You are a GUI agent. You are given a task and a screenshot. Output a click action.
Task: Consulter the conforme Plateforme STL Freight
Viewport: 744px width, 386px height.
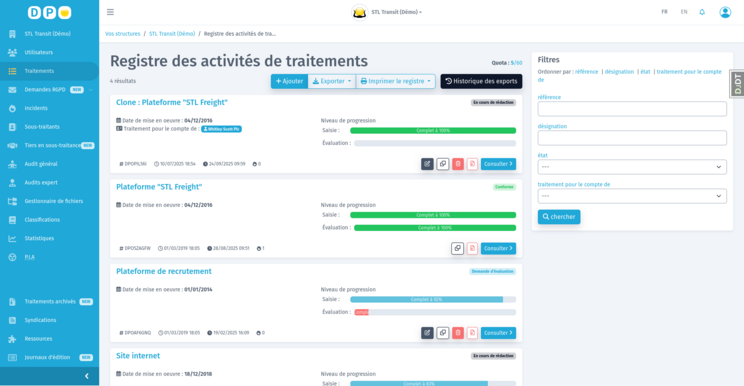click(x=498, y=248)
